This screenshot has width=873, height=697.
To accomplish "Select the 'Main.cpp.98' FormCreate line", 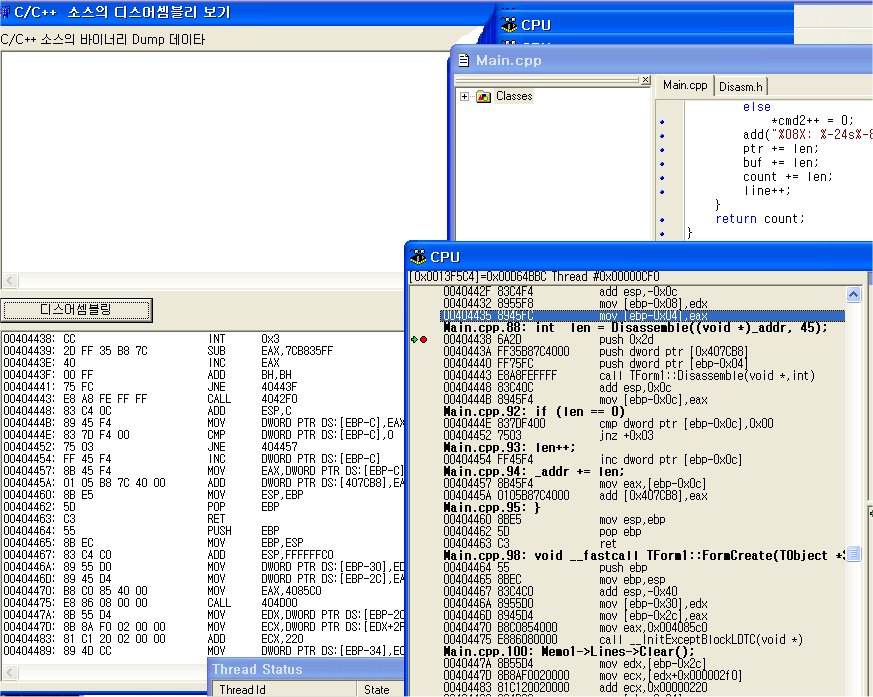I will [644, 556].
